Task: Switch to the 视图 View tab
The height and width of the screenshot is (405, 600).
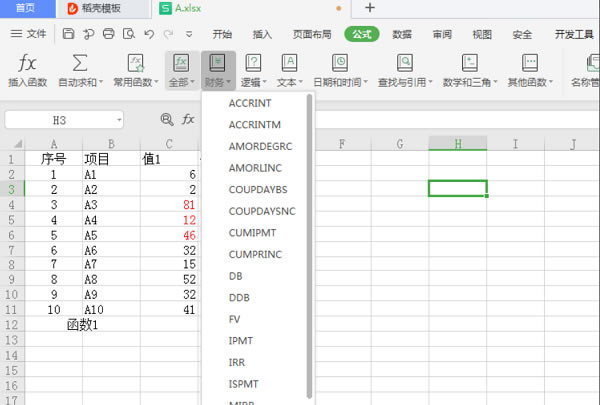Action: tap(482, 34)
